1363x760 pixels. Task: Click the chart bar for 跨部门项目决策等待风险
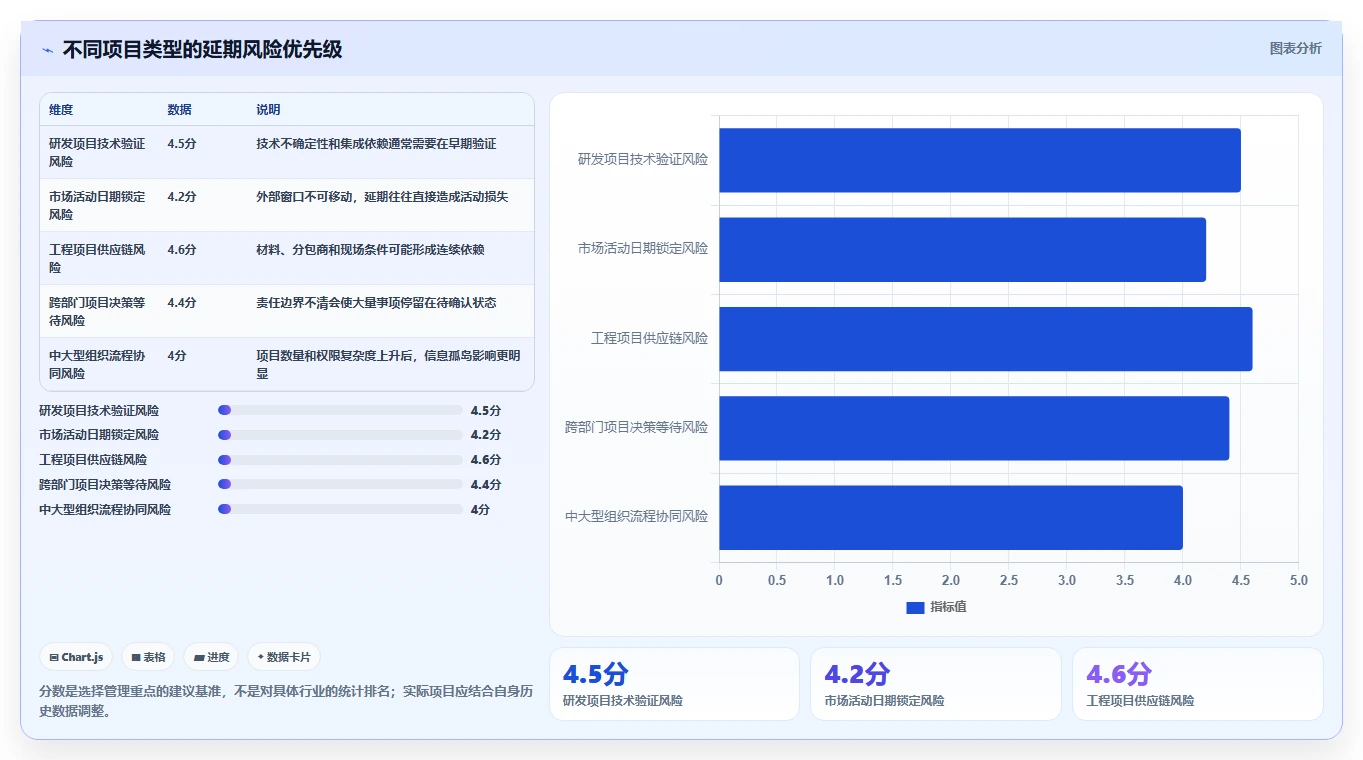pyautogui.click(x=974, y=428)
